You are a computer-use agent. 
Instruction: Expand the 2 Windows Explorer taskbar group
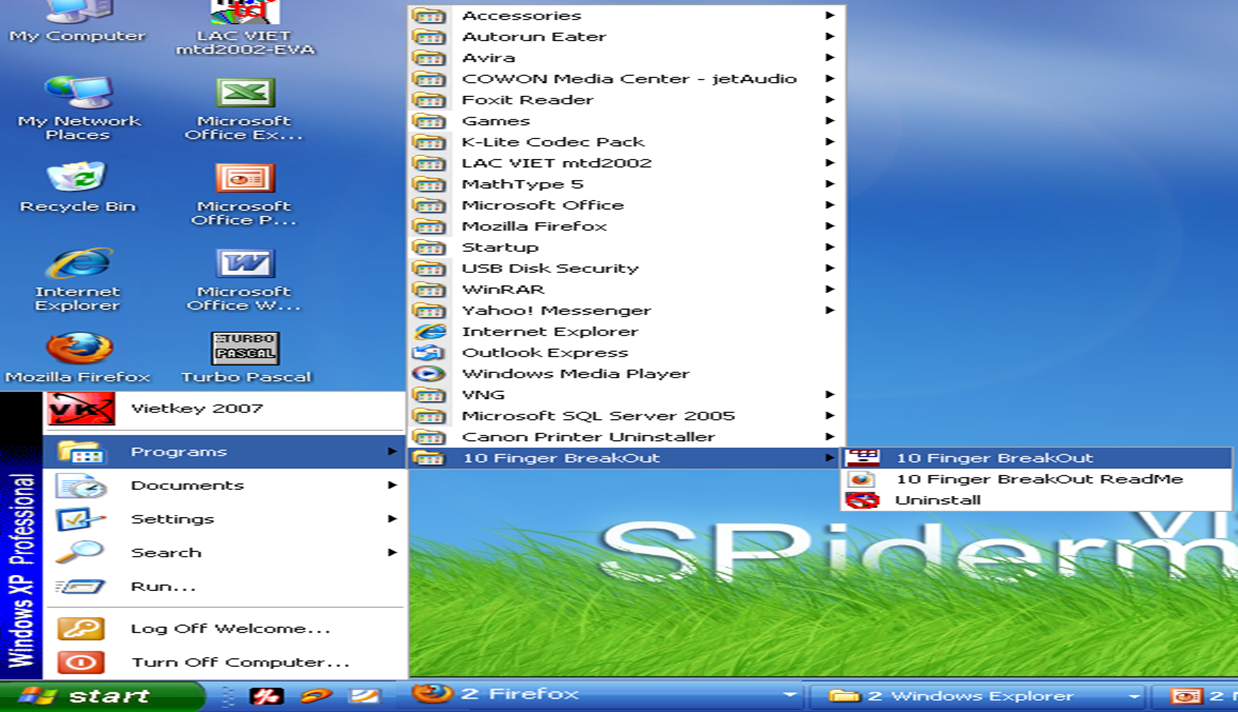pos(1134,696)
